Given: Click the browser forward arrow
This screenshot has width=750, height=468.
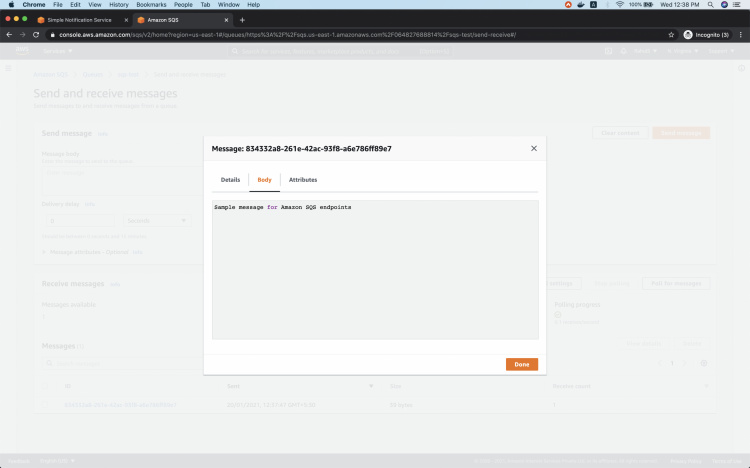Looking at the screenshot, I should pos(23,34).
